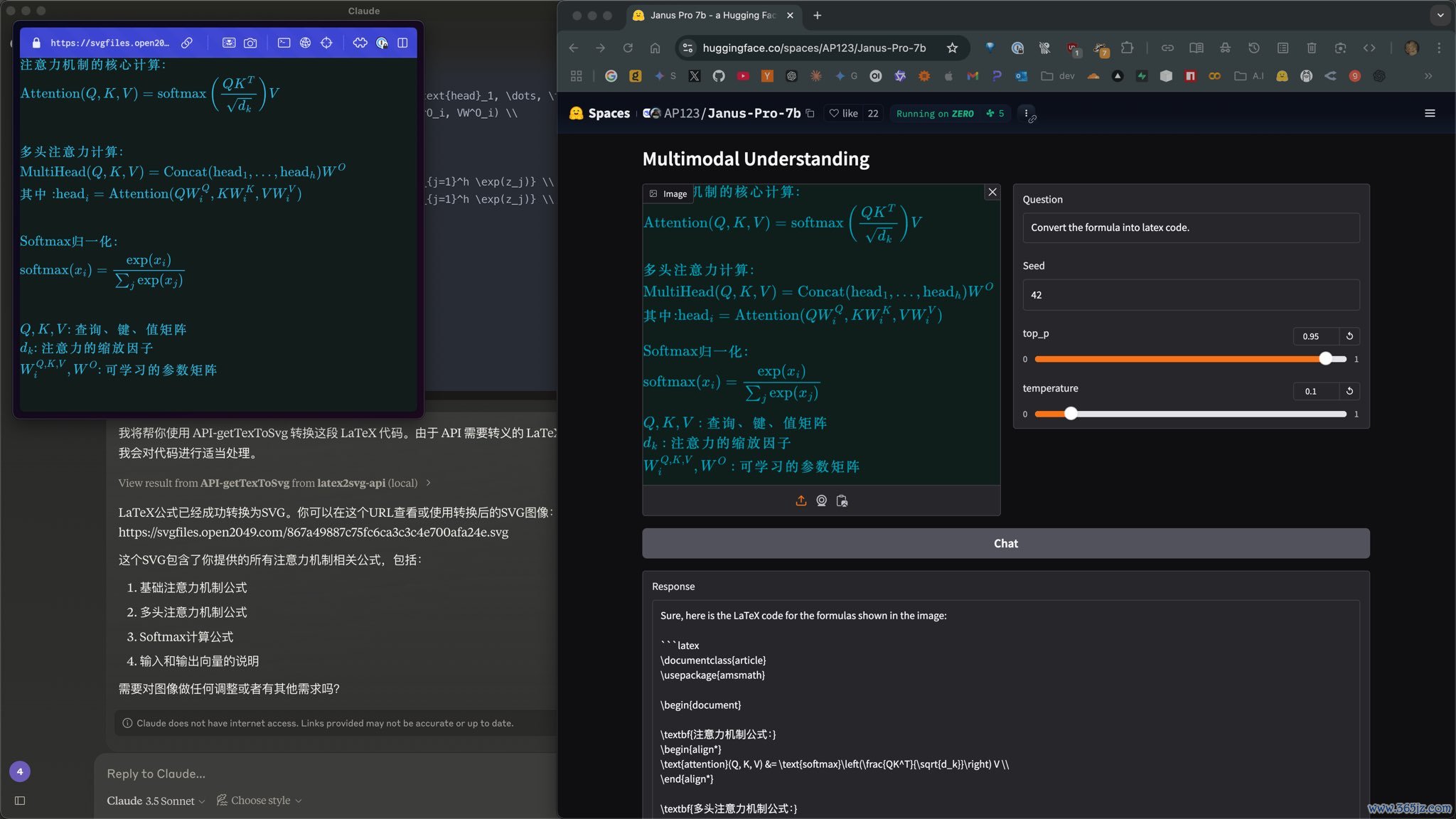Open the puzzle-piece extensions icon in the SVG preview toolbar

[360, 43]
